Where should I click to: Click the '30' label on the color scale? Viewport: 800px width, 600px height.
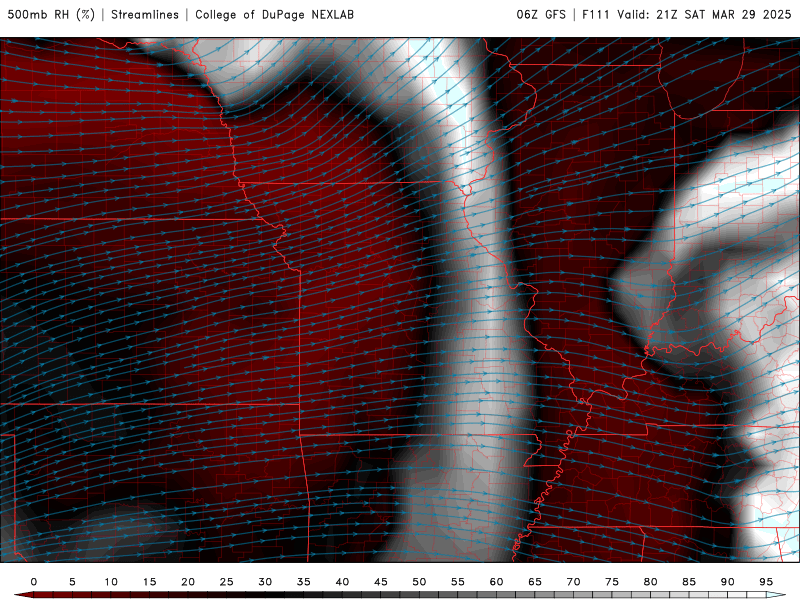(x=265, y=582)
